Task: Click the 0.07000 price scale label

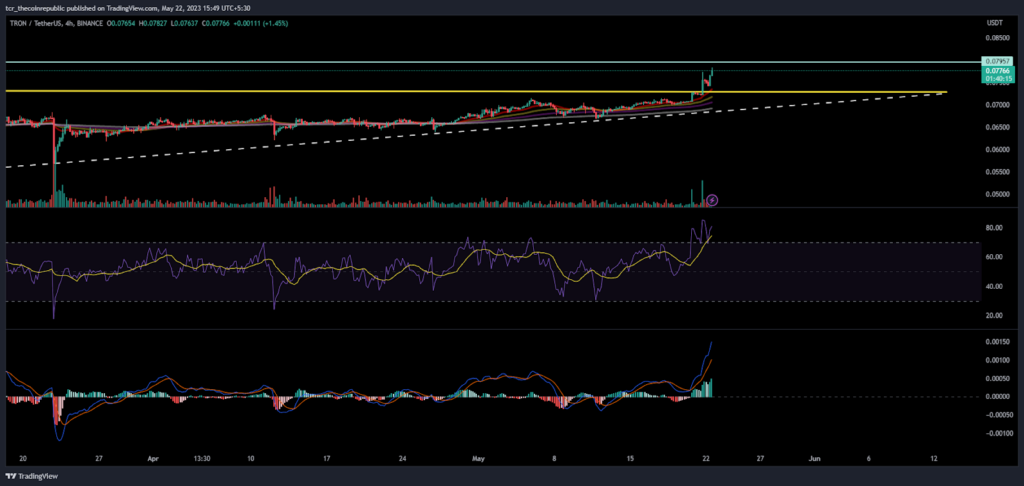Action: (x=996, y=105)
